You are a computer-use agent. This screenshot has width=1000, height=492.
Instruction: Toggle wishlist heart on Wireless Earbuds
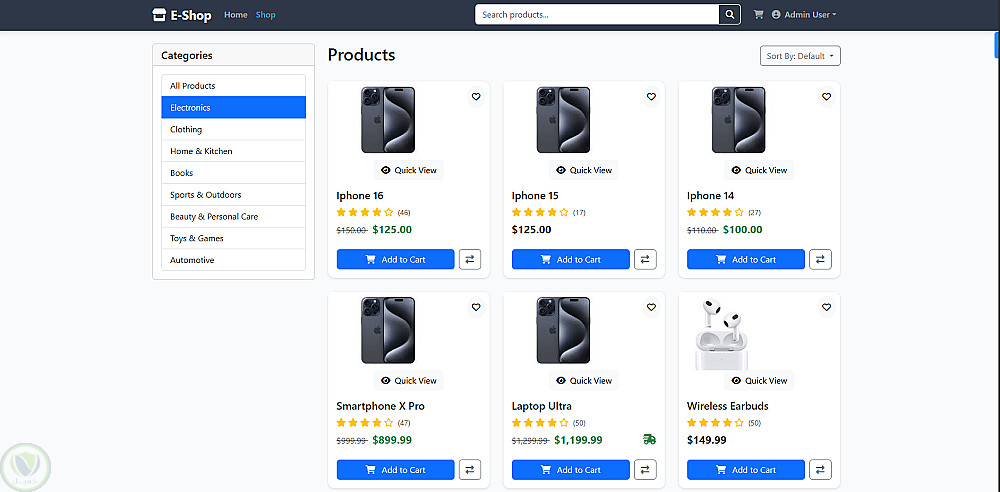tap(826, 307)
